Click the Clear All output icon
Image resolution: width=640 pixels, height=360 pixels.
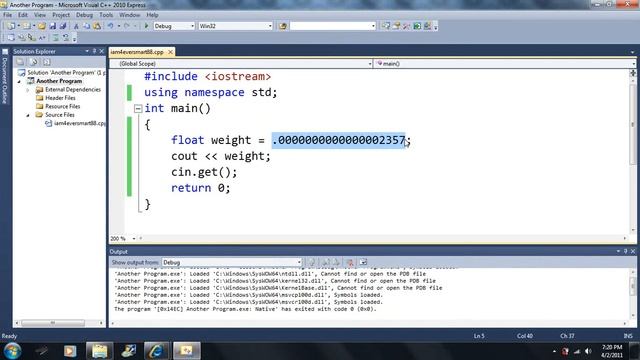click(350, 262)
